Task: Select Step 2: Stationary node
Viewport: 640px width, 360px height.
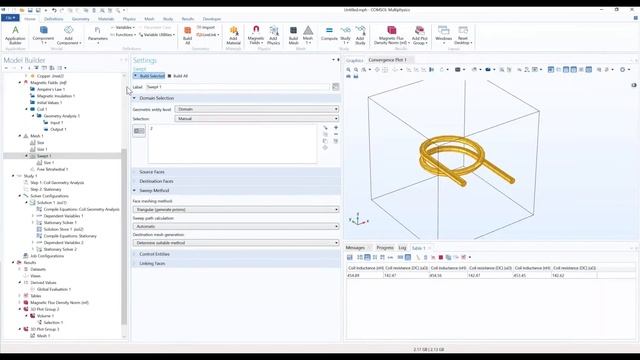Action: [46, 189]
